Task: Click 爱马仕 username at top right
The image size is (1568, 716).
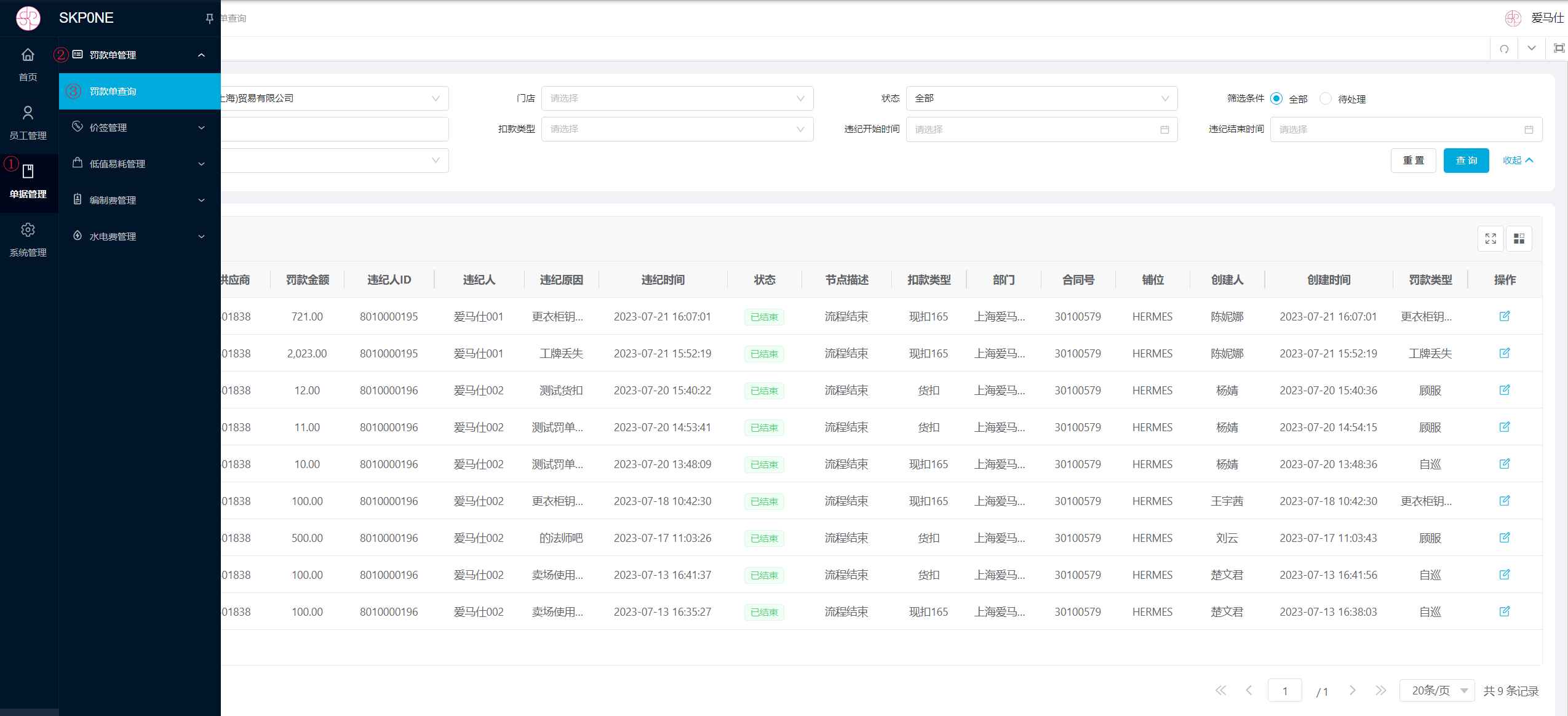Action: (x=1548, y=18)
